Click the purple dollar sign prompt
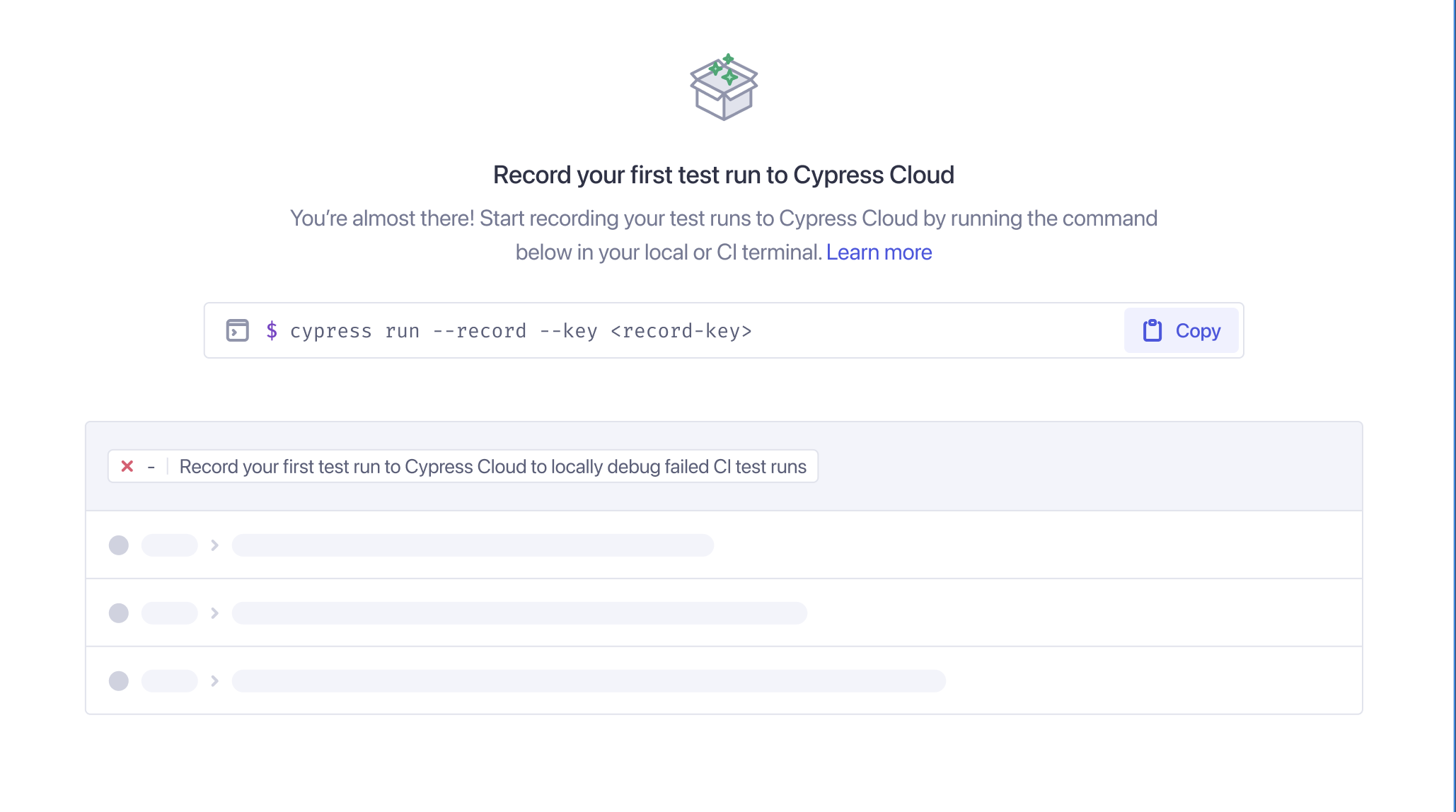The image size is (1456, 812). (x=272, y=330)
